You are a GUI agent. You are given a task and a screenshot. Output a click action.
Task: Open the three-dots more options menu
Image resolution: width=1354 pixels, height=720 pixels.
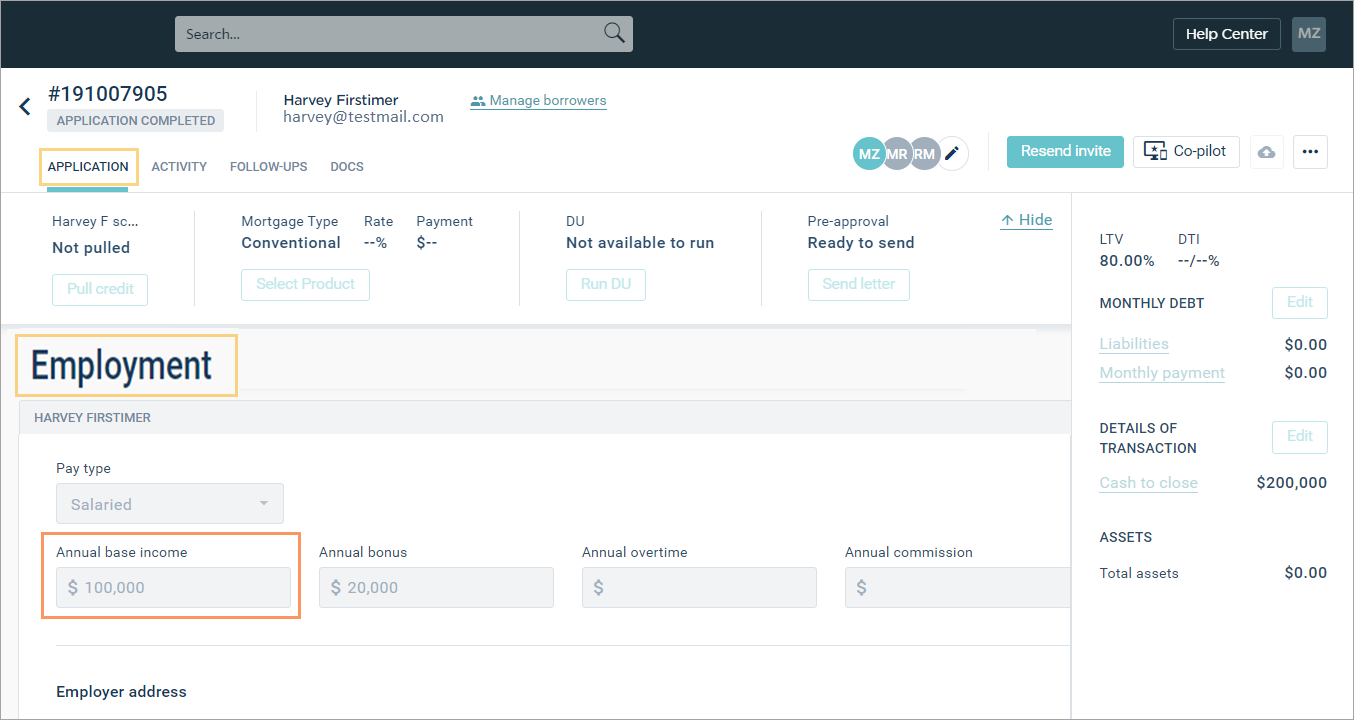click(x=1310, y=152)
